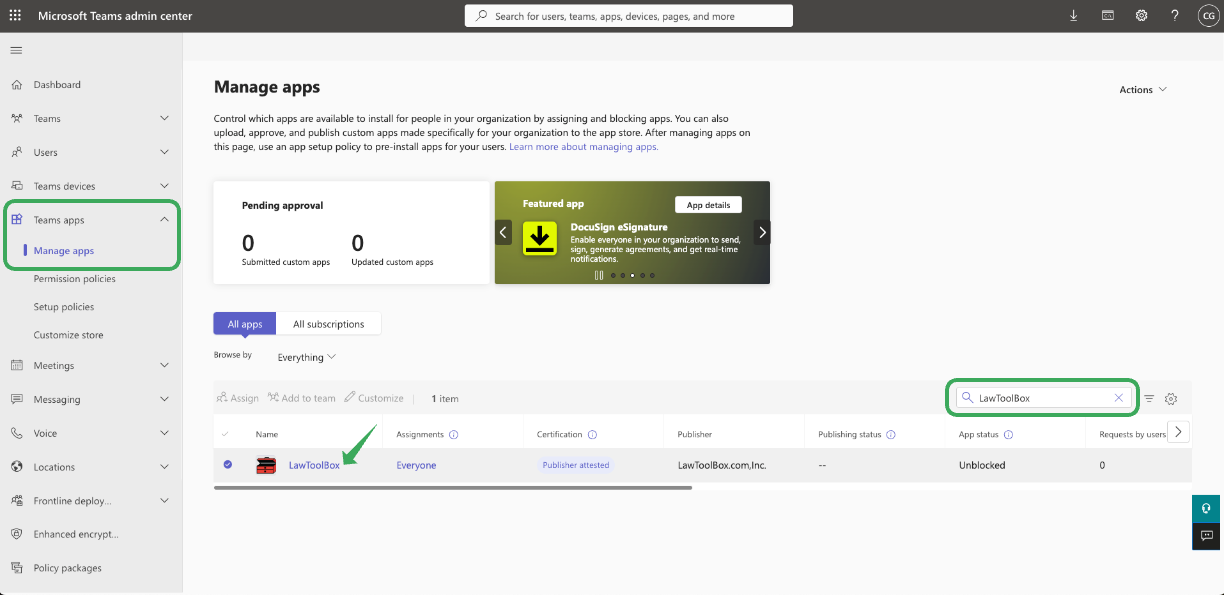Image resolution: width=1224 pixels, height=595 pixels.
Task: Click Certification column info icon
Action: click(x=592, y=435)
